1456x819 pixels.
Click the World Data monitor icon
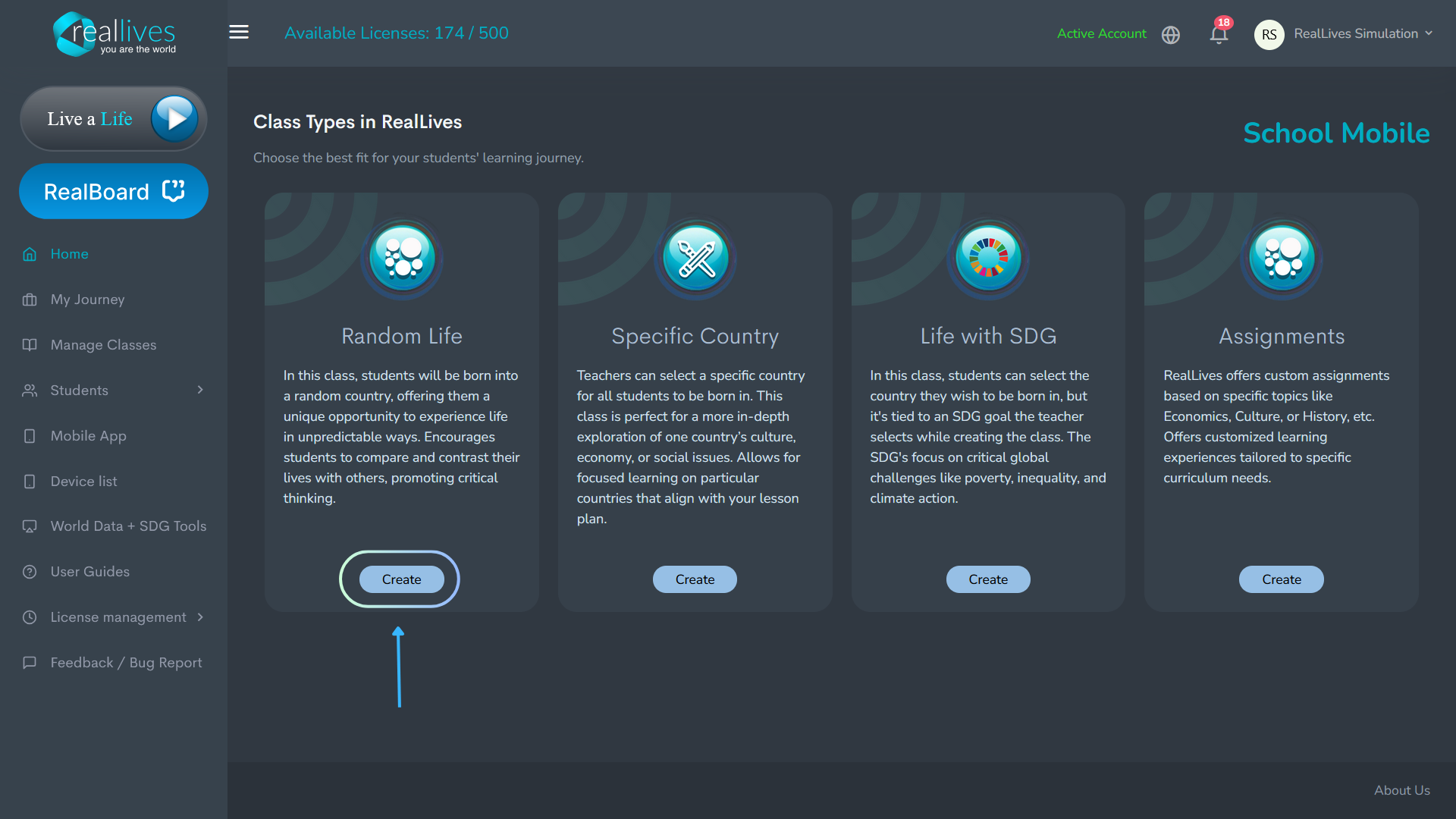(30, 526)
